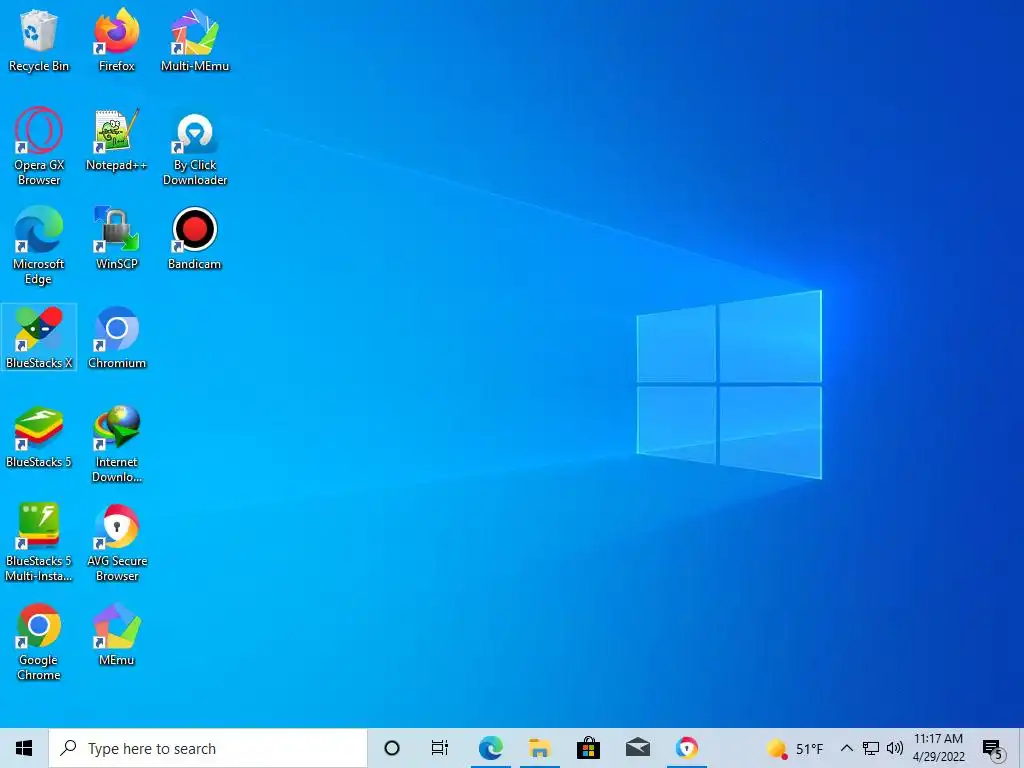The image size is (1024, 768).
Task: Open the 51°F weather widget
Action: click(795, 748)
